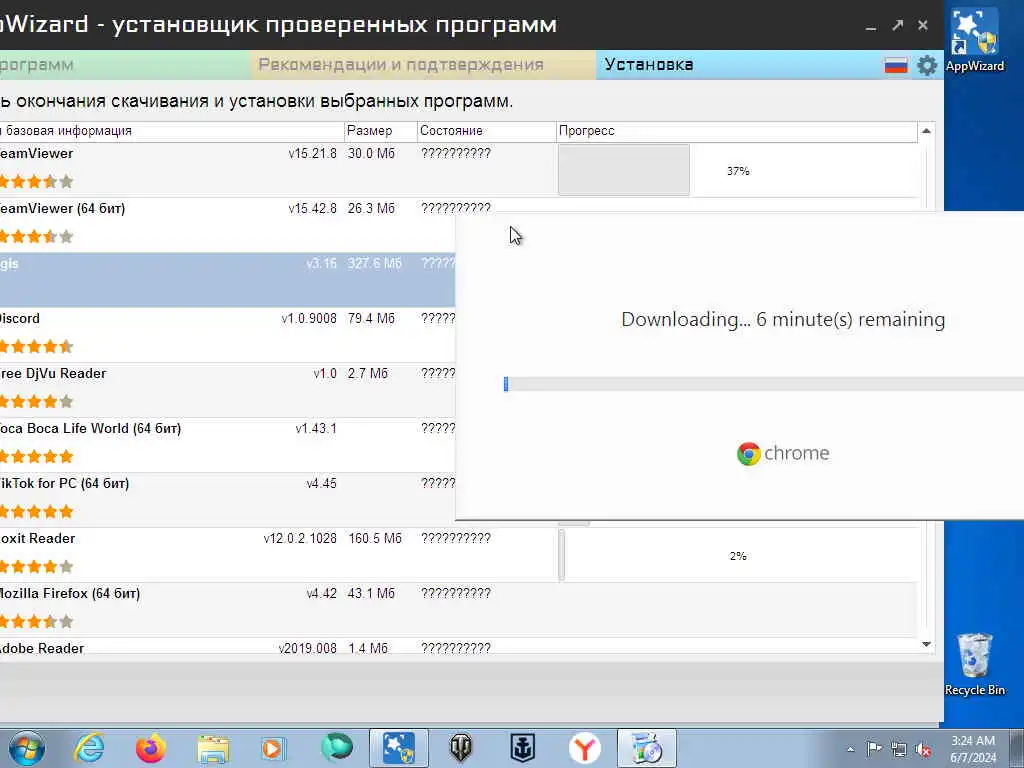Select Free DjVu Reader row
The width and height of the screenshot is (1024, 768).
(227, 390)
